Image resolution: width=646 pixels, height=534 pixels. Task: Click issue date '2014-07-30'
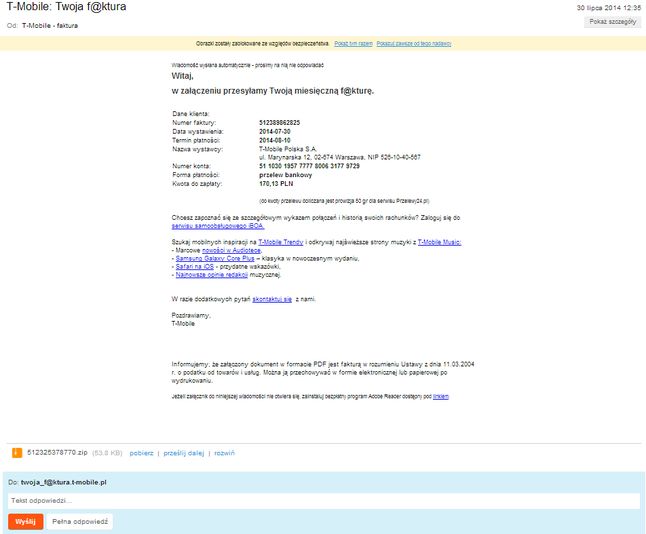pos(274,131)
